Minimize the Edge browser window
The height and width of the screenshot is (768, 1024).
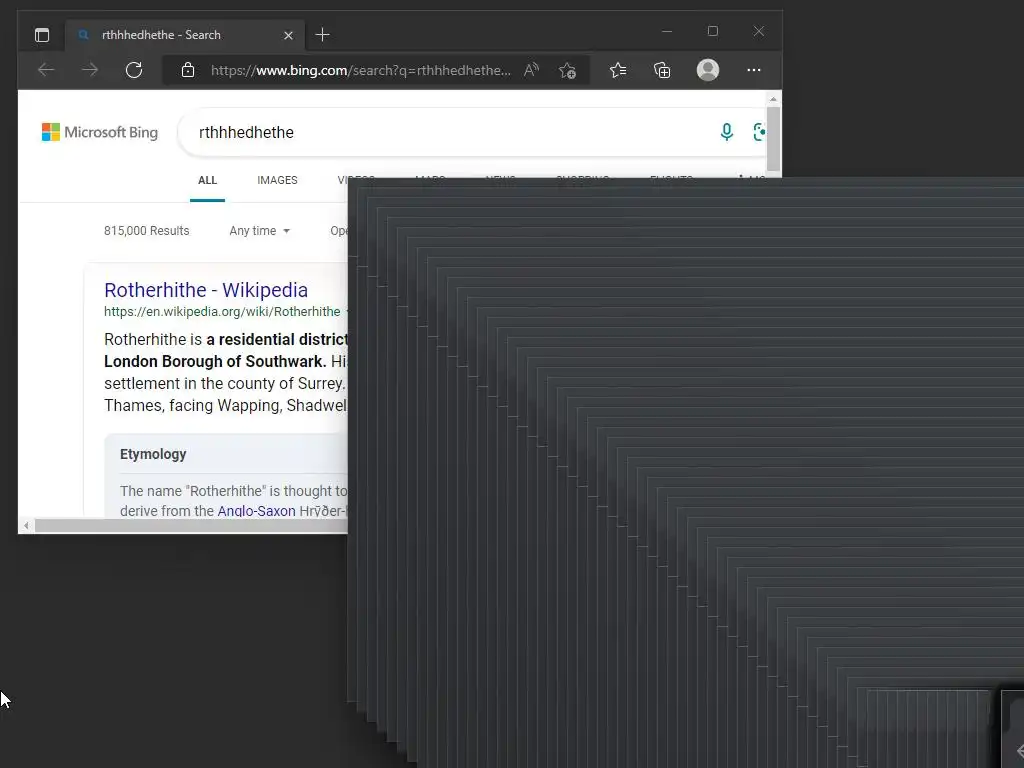pyautogui.click(x=667, y=31)
